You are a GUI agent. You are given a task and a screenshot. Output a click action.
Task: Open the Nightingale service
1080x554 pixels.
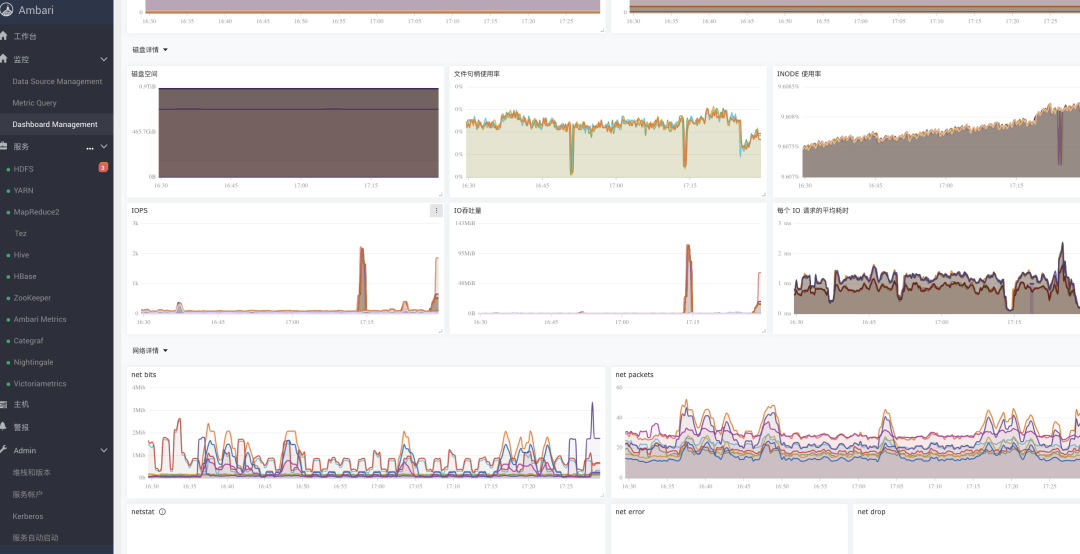tap(33, 362)
